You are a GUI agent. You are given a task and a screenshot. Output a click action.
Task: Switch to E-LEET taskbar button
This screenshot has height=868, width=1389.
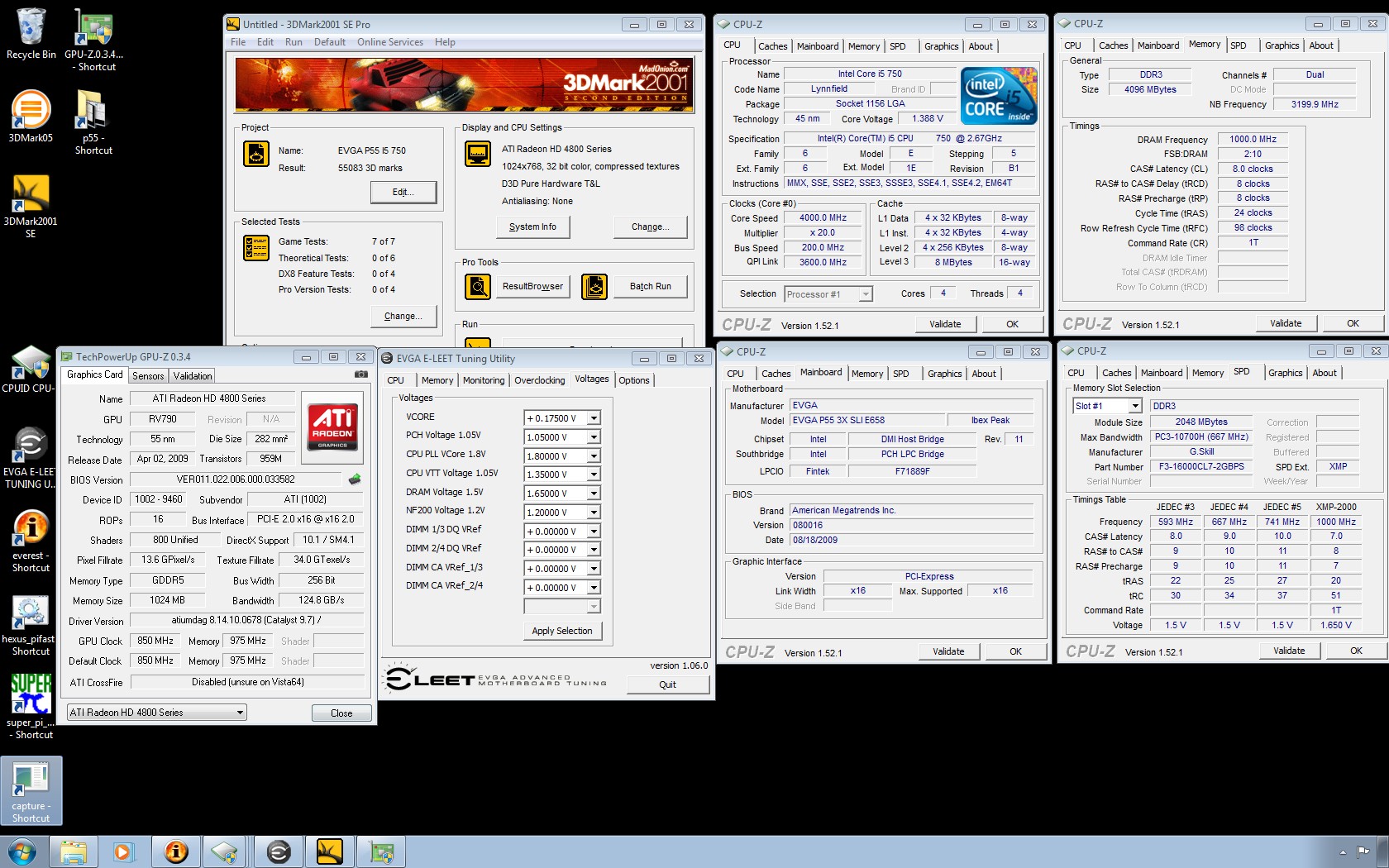coord(279,851)
